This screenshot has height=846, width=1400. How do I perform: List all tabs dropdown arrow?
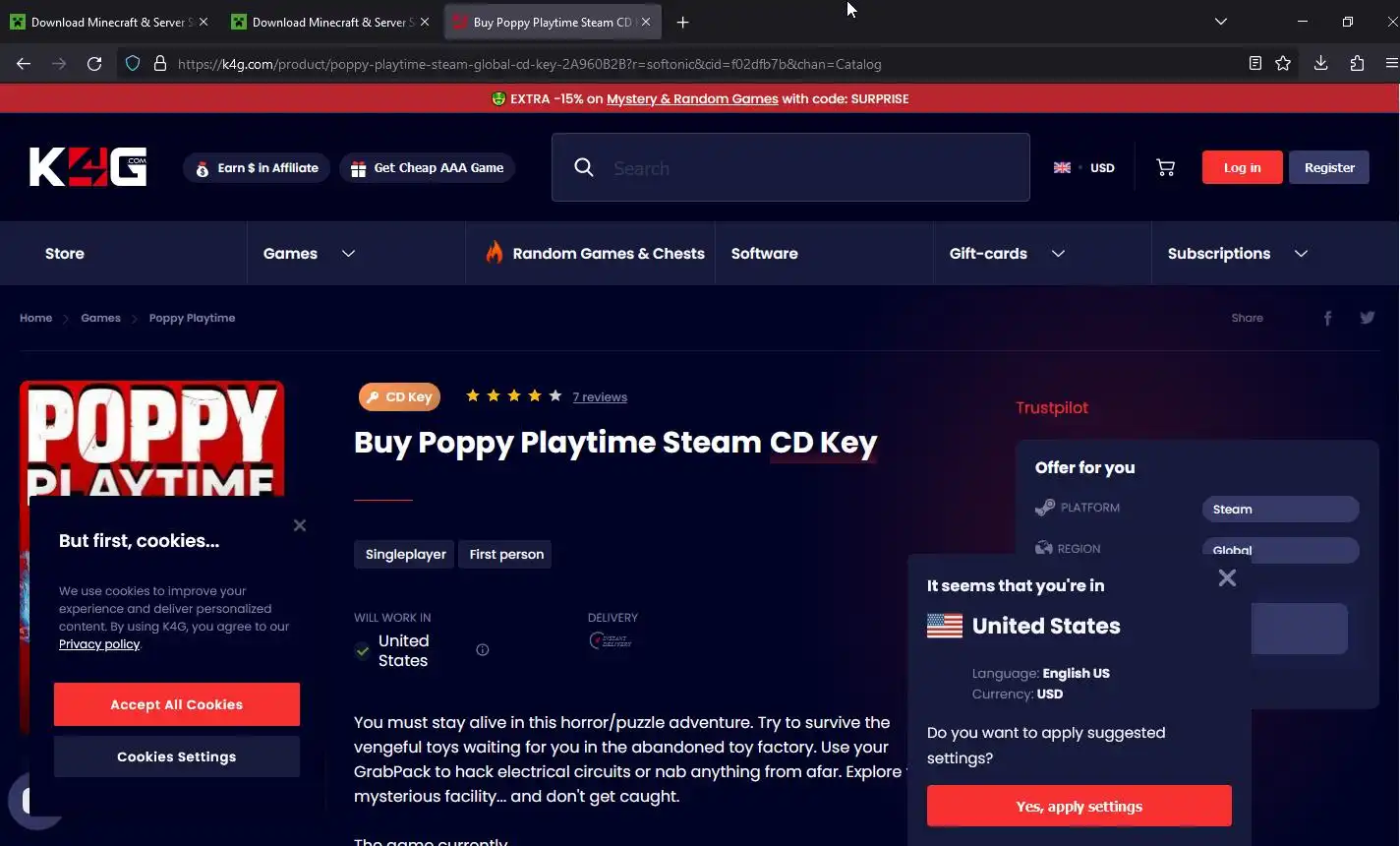tap(1220, 22)
